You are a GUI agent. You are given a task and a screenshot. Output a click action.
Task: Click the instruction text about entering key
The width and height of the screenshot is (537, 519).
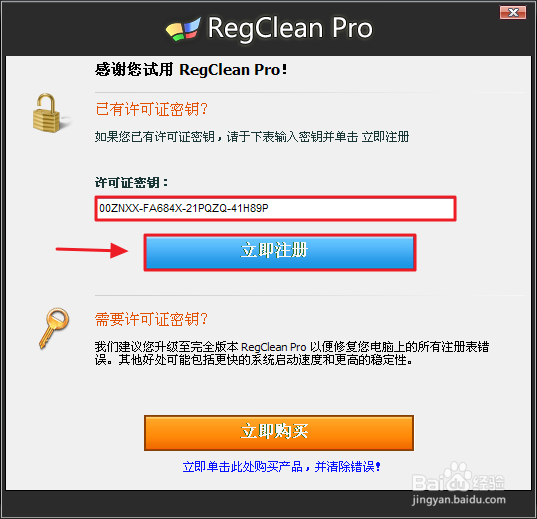pos(252,137)
